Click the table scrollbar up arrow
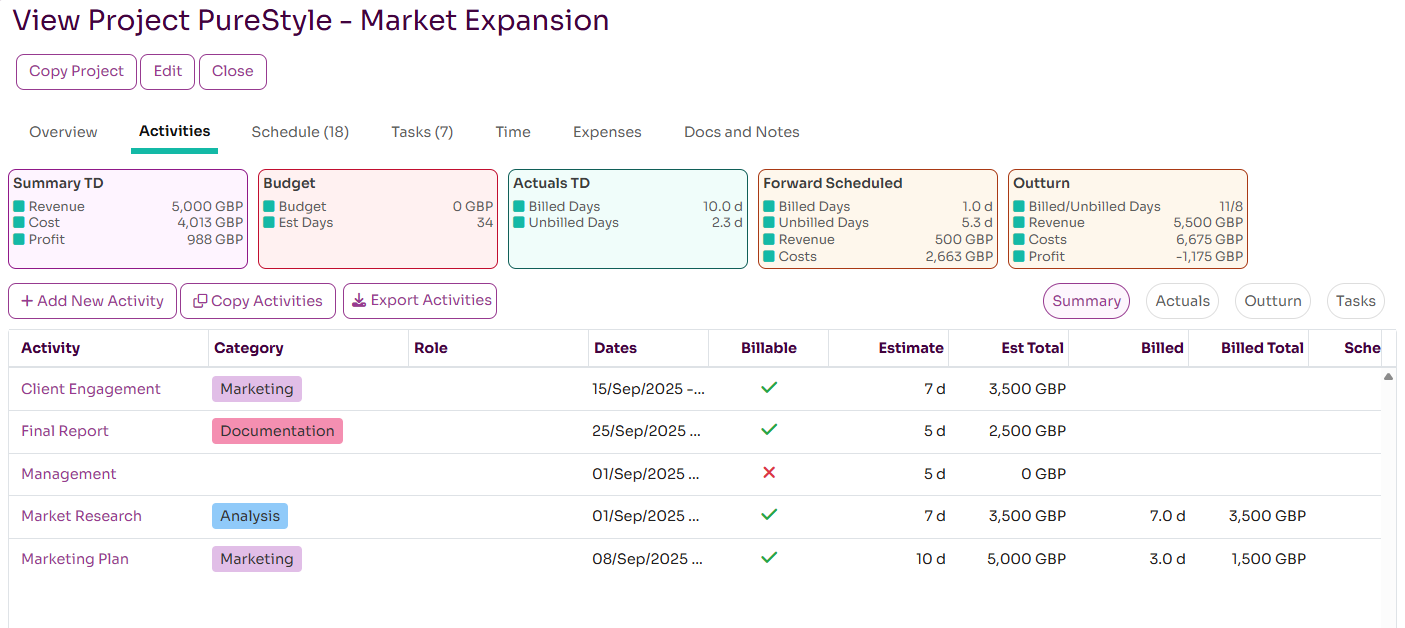 (x=1388, y=377)
